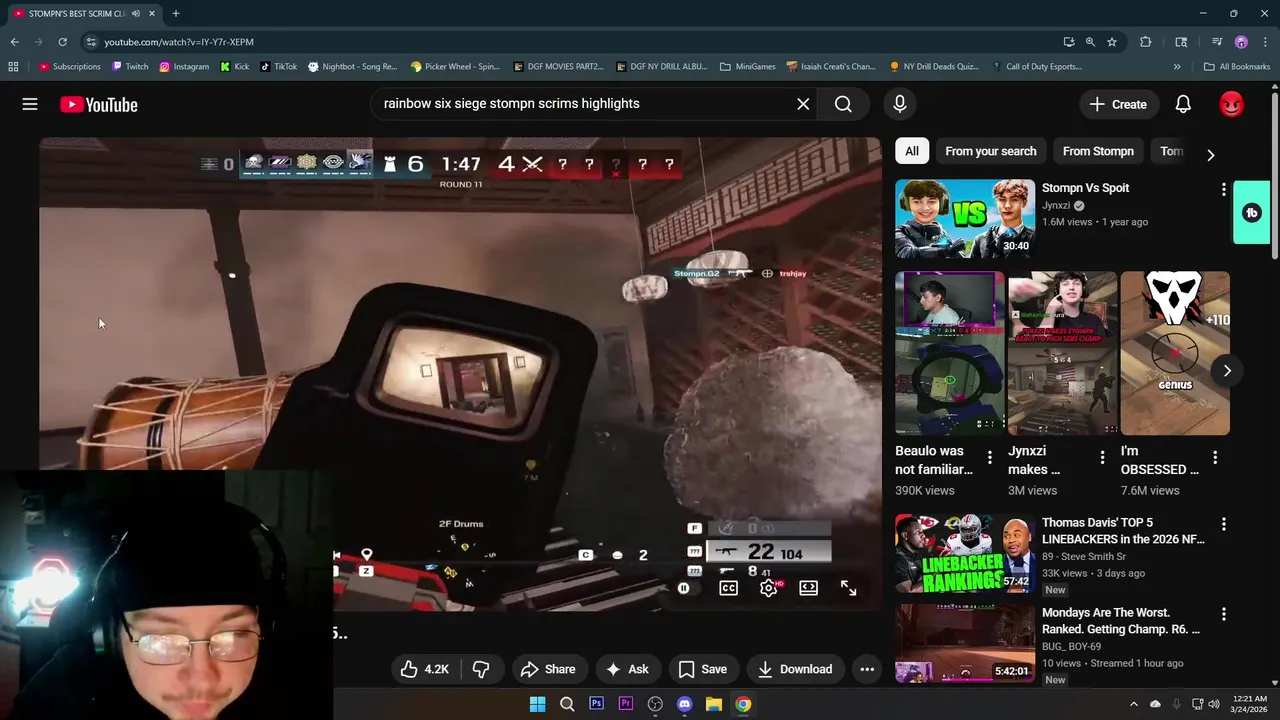Open options for Stompn Vs Spoit
Viewport: 1280px width, 720px height.
(1223, 189)
